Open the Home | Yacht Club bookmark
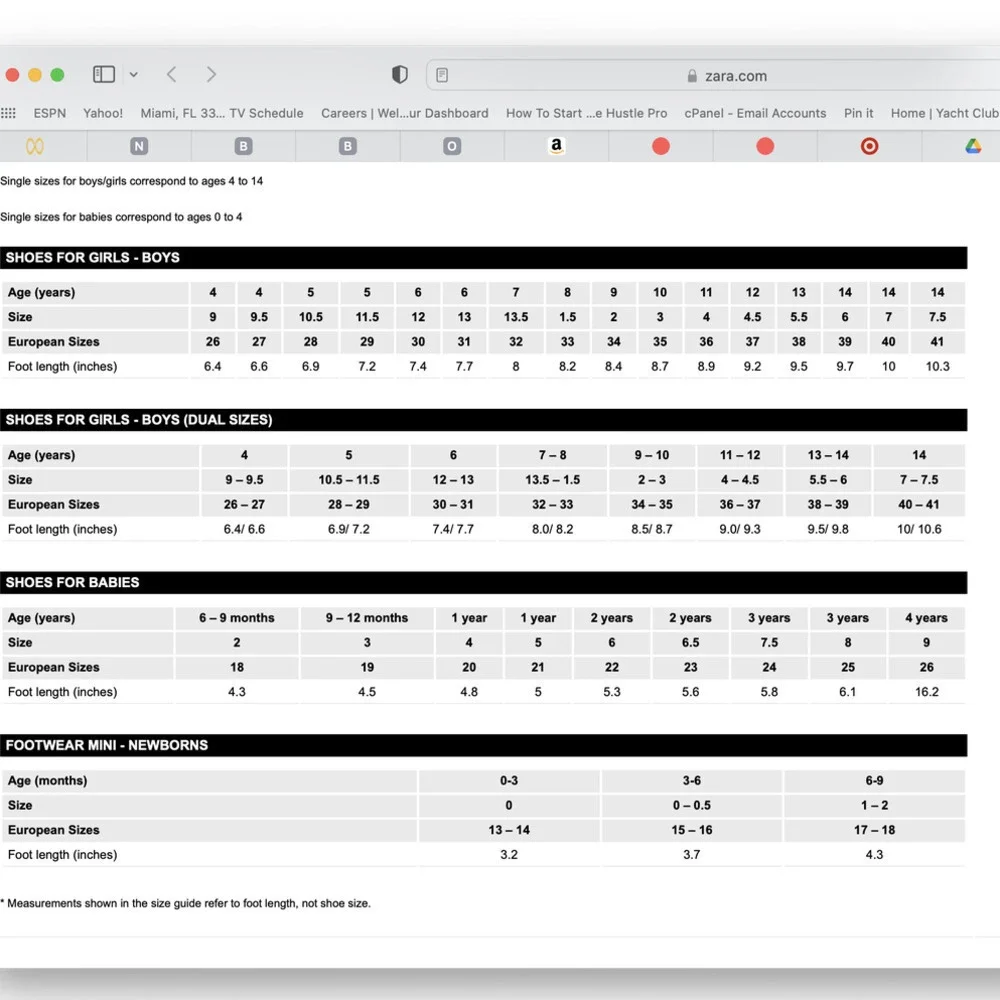Screen dimensions: 1000x1000 coord(945,113)
